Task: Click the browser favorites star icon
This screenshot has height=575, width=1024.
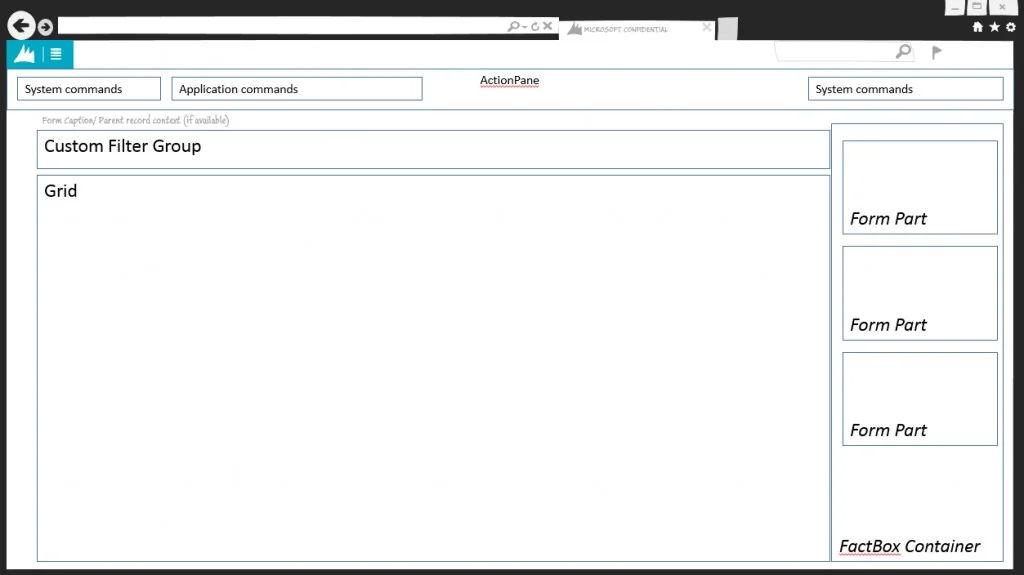Action: [995, 27]
